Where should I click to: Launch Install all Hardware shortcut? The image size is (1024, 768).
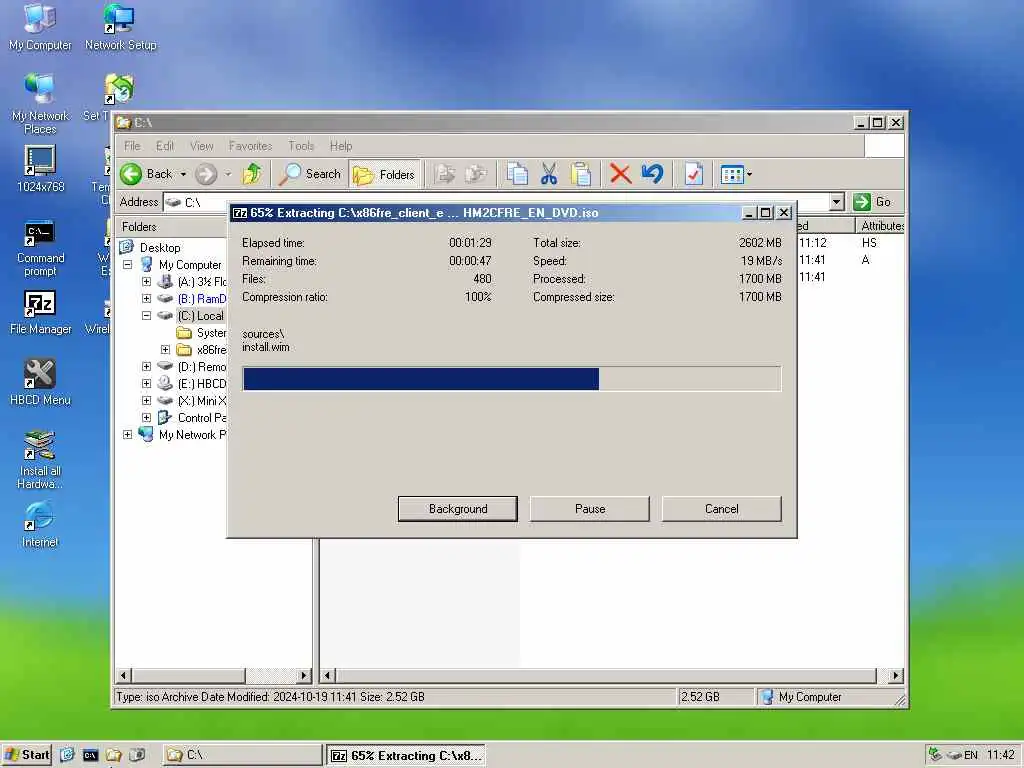(x=40, y=460)
